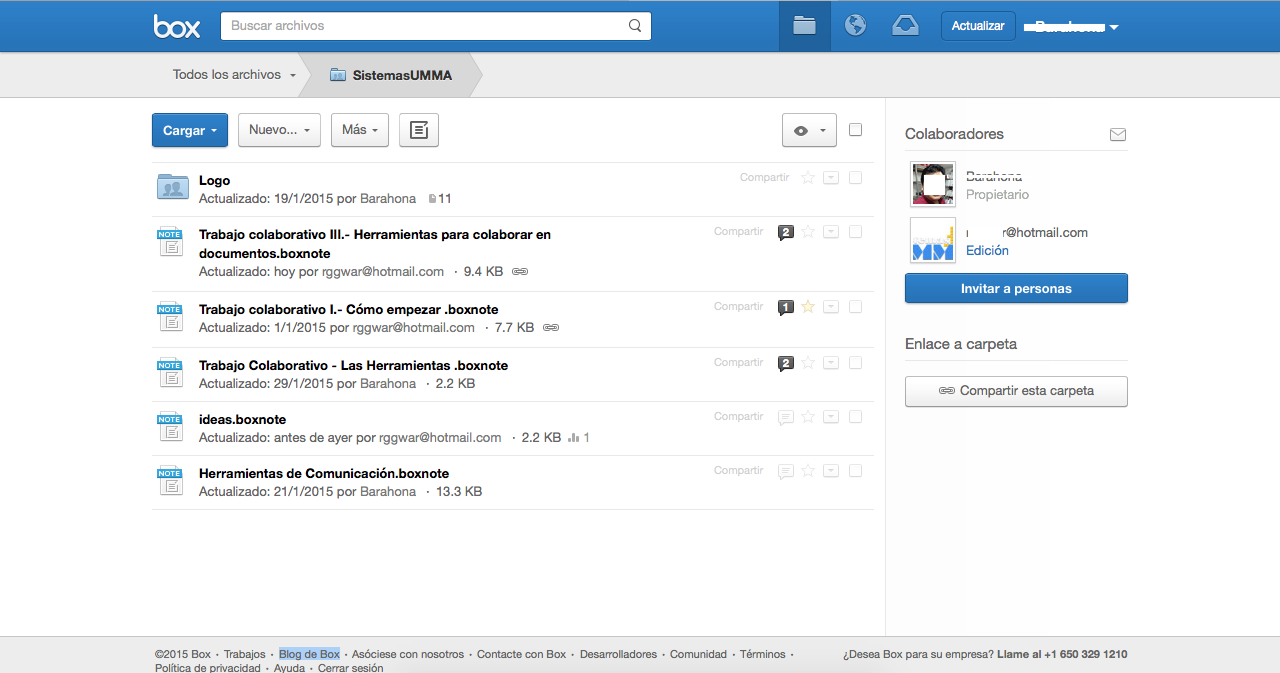Click the search magnifier icon
Screen dimensions: 1280x673
[x=635, y=26]
